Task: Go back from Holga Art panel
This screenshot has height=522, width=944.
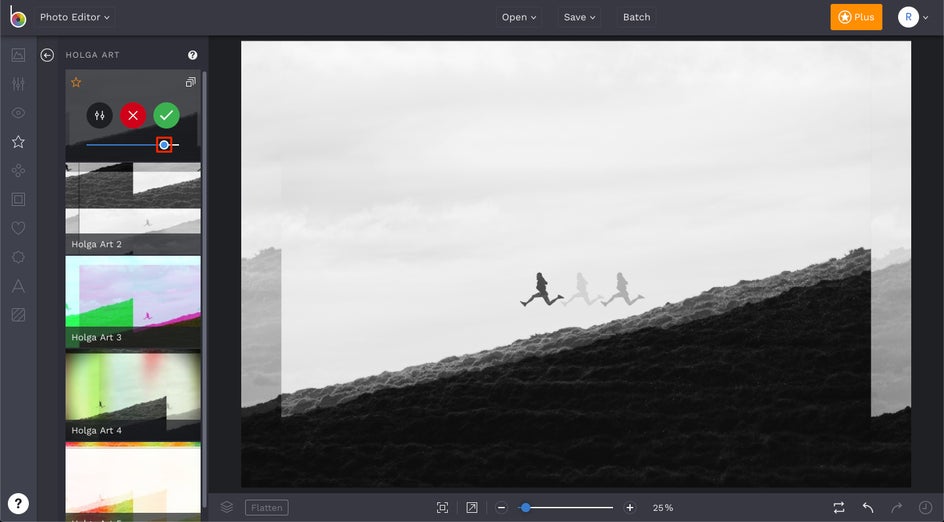Action: pos(47,55)
